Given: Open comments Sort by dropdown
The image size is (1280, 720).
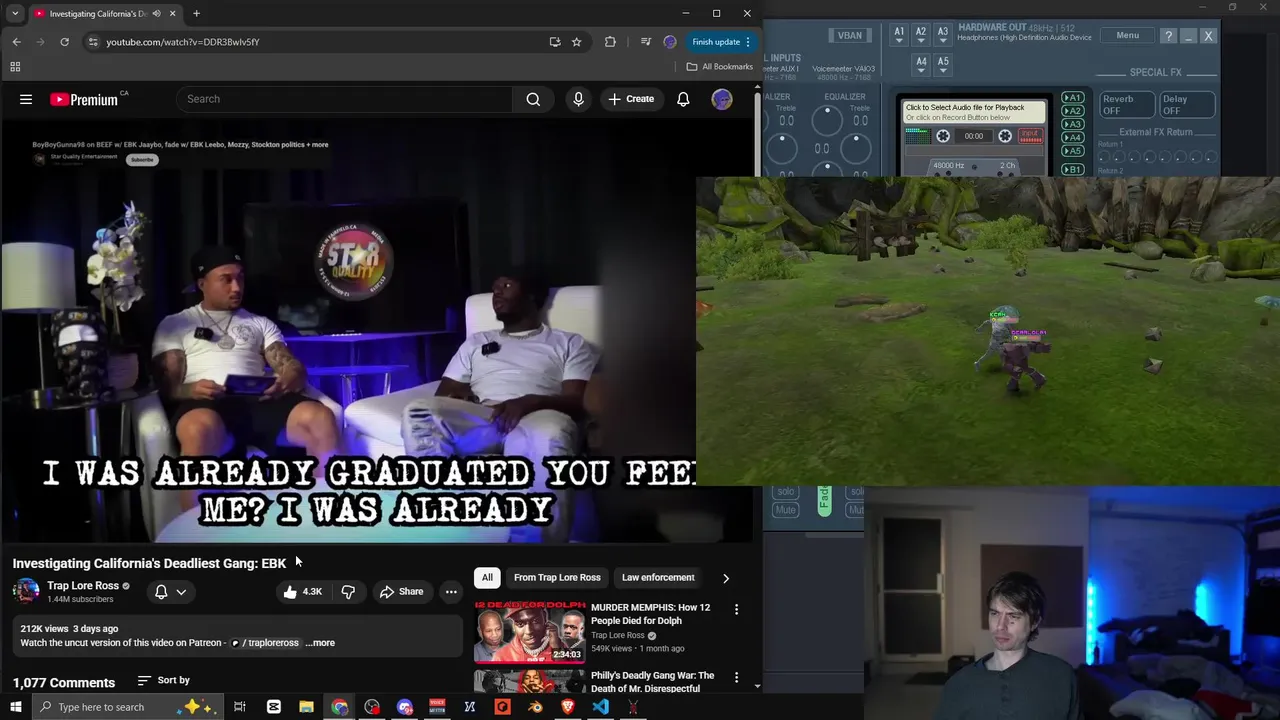Looking at the screenshot, I should [163, 680].
